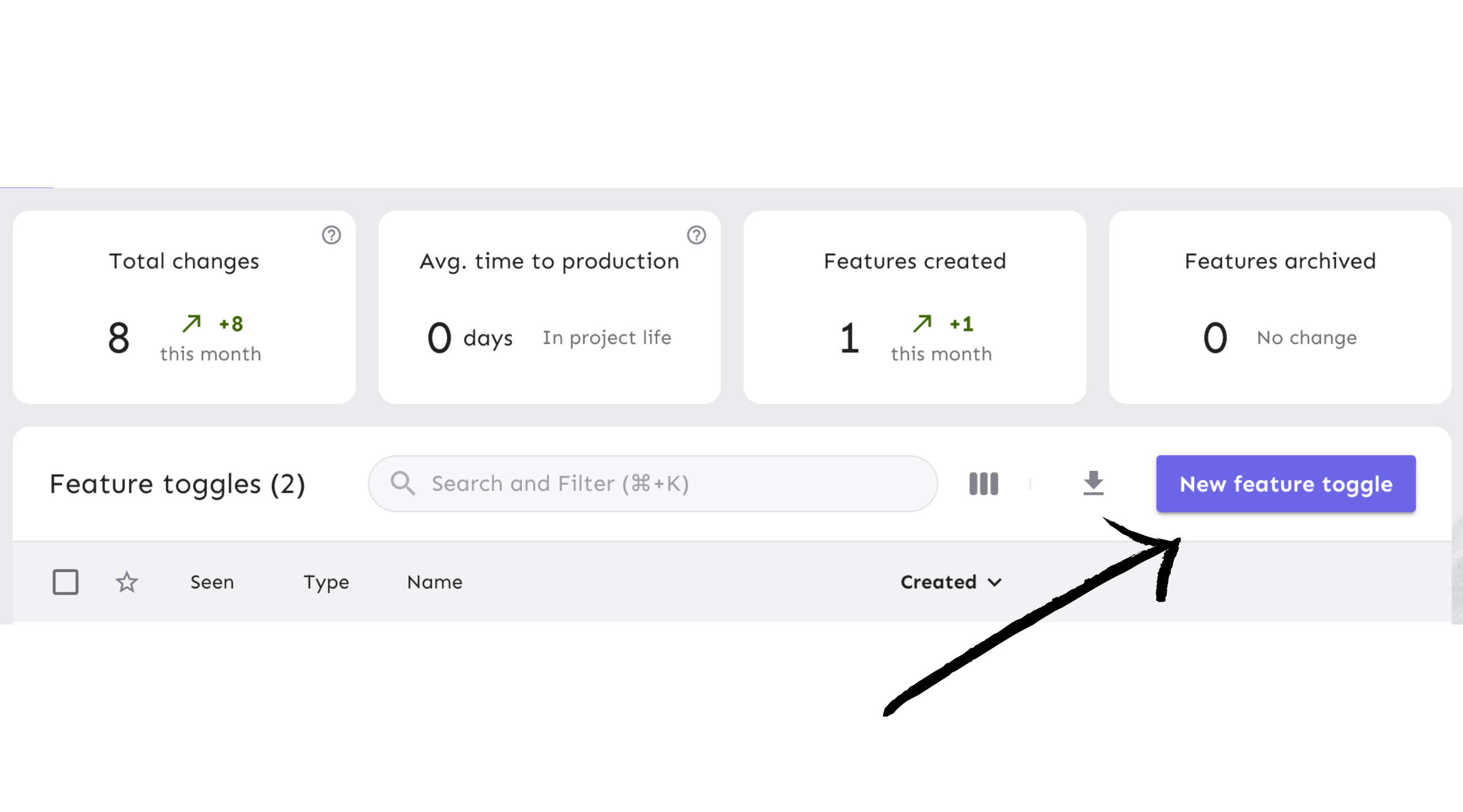This screenshot has height=812, width=1463.
Task: Click the checkbox in table header
Action: click(65, 581)
